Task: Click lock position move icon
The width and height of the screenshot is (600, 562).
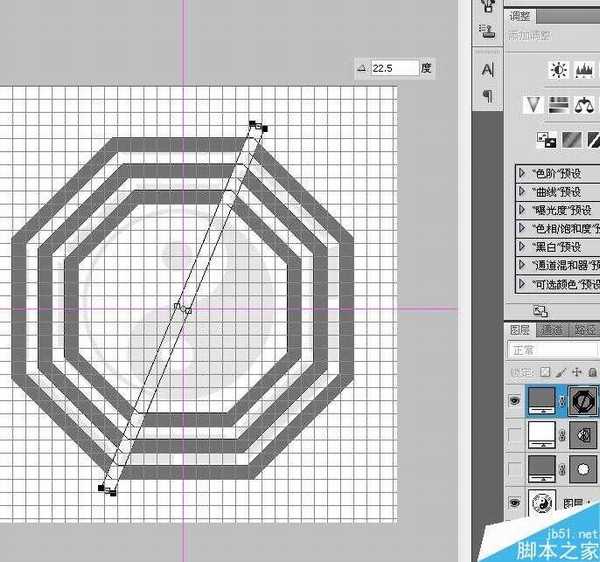Action: click(x=577, y=372)
